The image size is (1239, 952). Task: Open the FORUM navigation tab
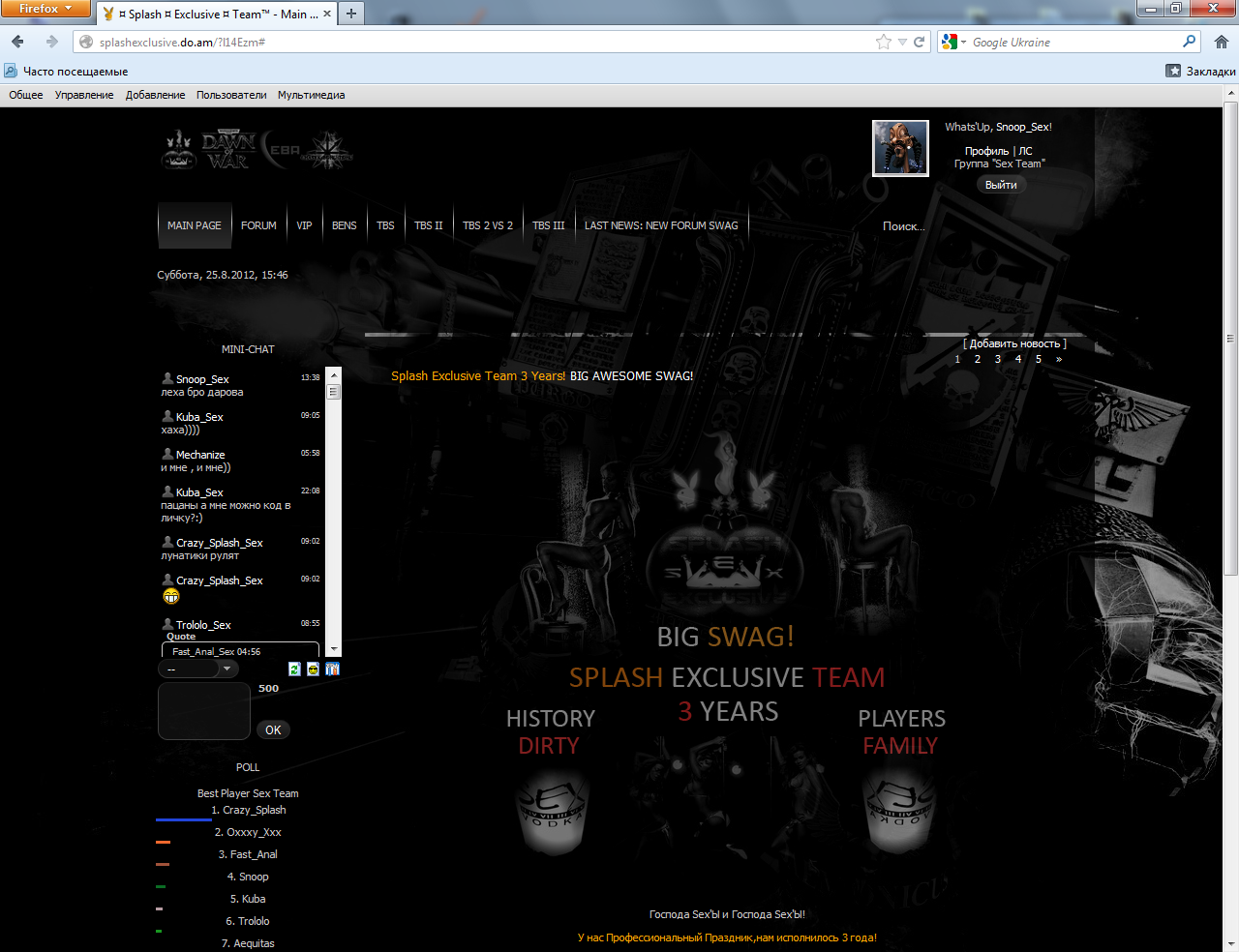tap(258, 225)
